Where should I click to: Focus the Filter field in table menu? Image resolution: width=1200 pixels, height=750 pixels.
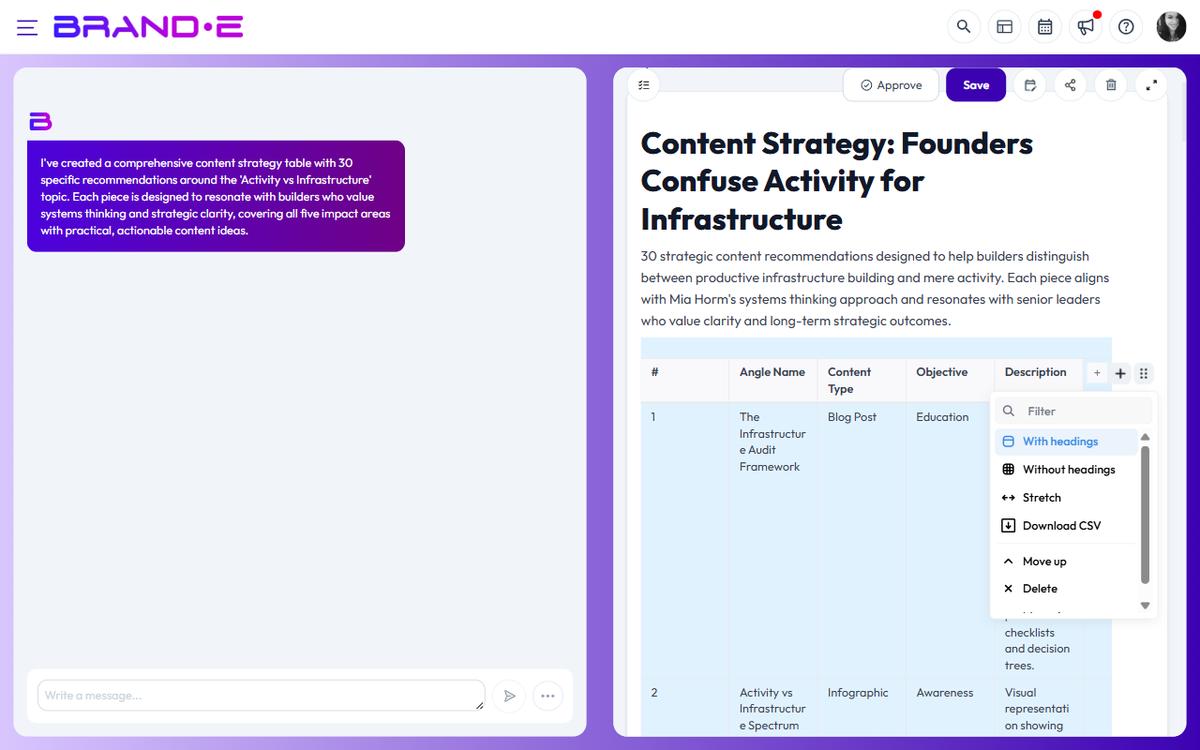(x=1076, y=411)
